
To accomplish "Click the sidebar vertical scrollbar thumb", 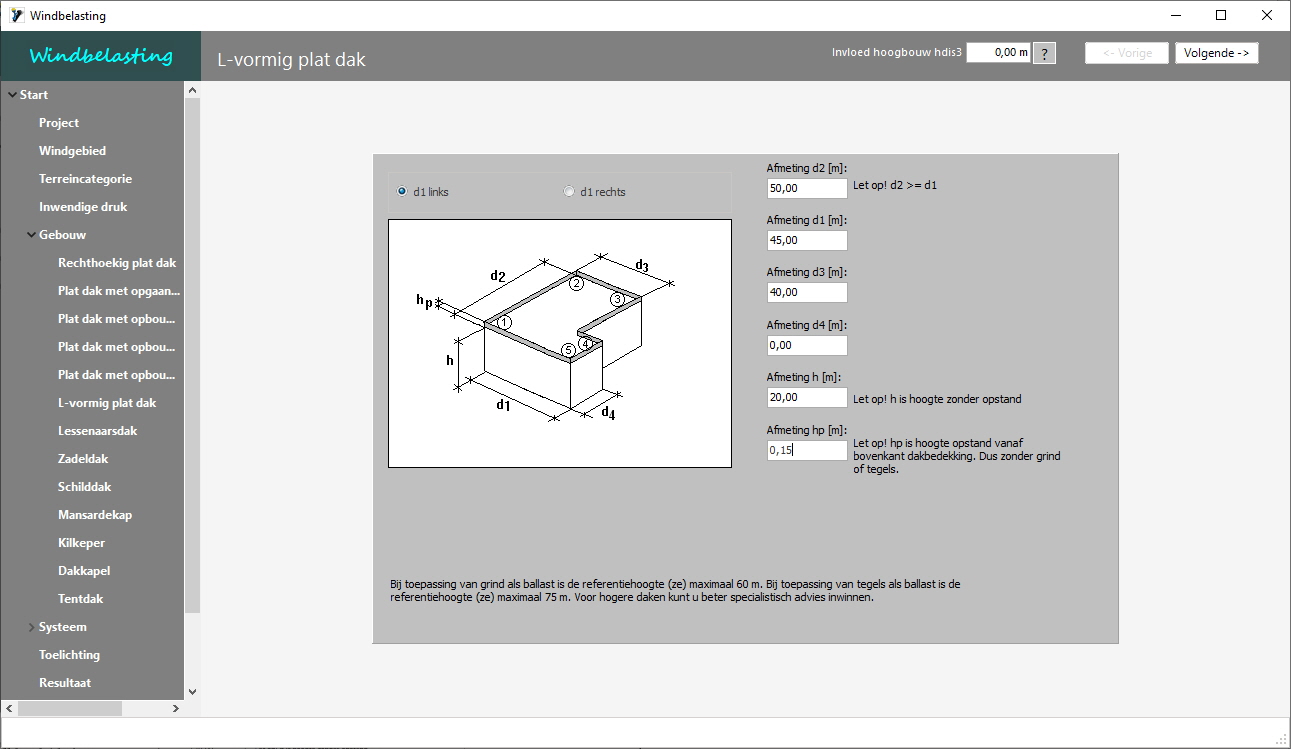I will pyautogui.click(x=192, y=355).
